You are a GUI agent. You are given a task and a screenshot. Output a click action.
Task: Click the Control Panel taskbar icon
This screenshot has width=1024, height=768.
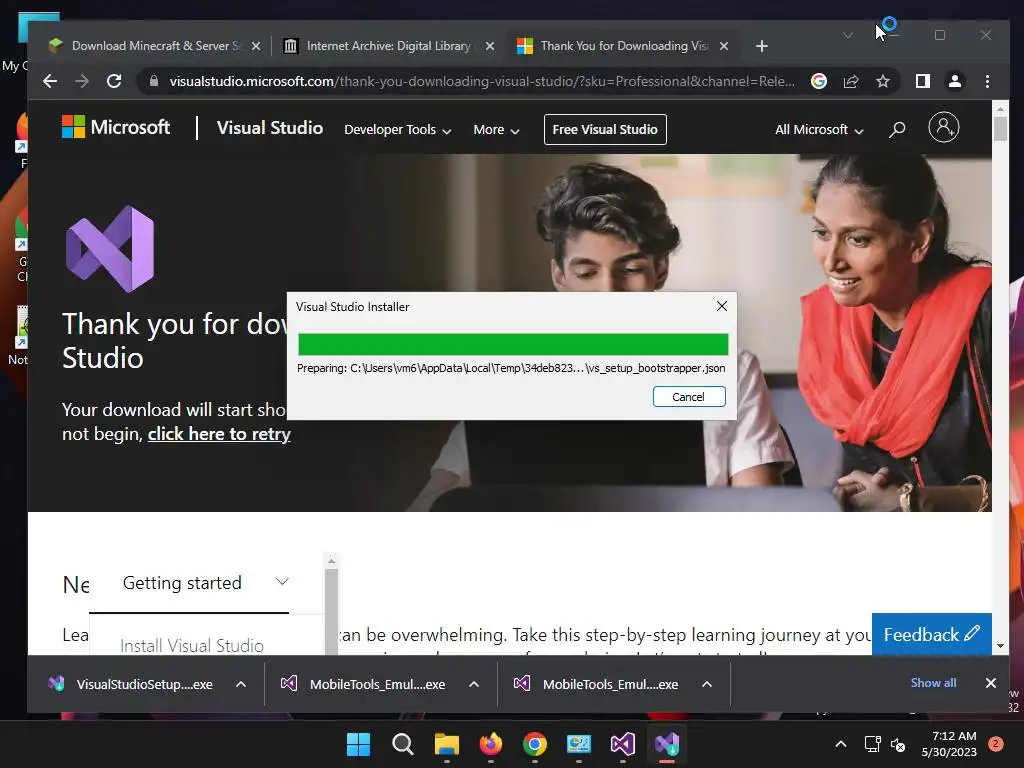(579, 744)
